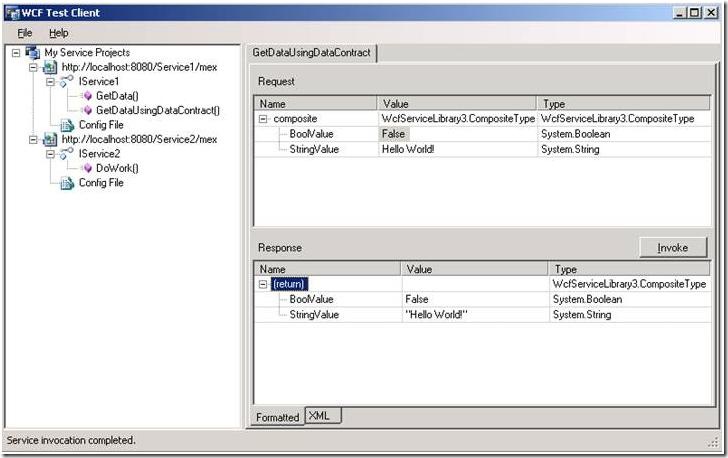The image size is (728, 458).
Task: Collapse the composite row in Request grid
Action: pos(263,119)
